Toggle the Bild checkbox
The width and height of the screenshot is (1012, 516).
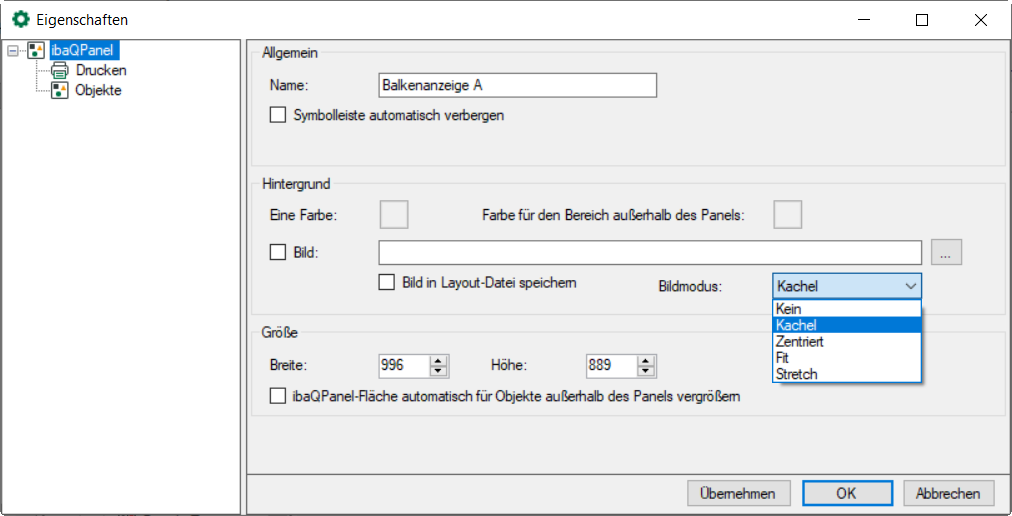278,252
